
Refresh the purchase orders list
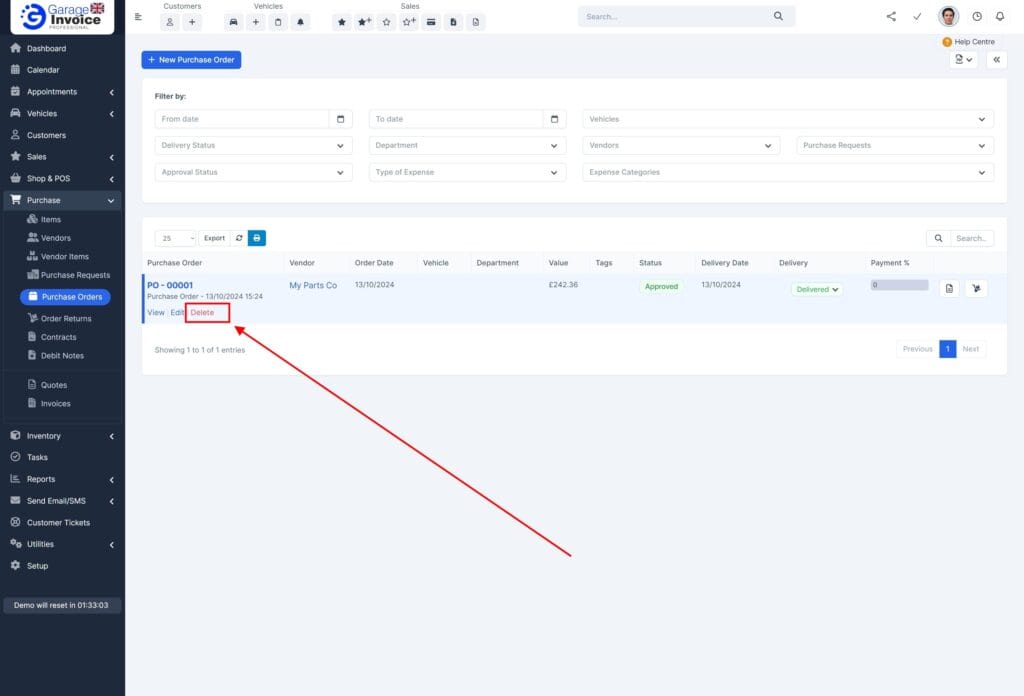(x=239, y=238)
